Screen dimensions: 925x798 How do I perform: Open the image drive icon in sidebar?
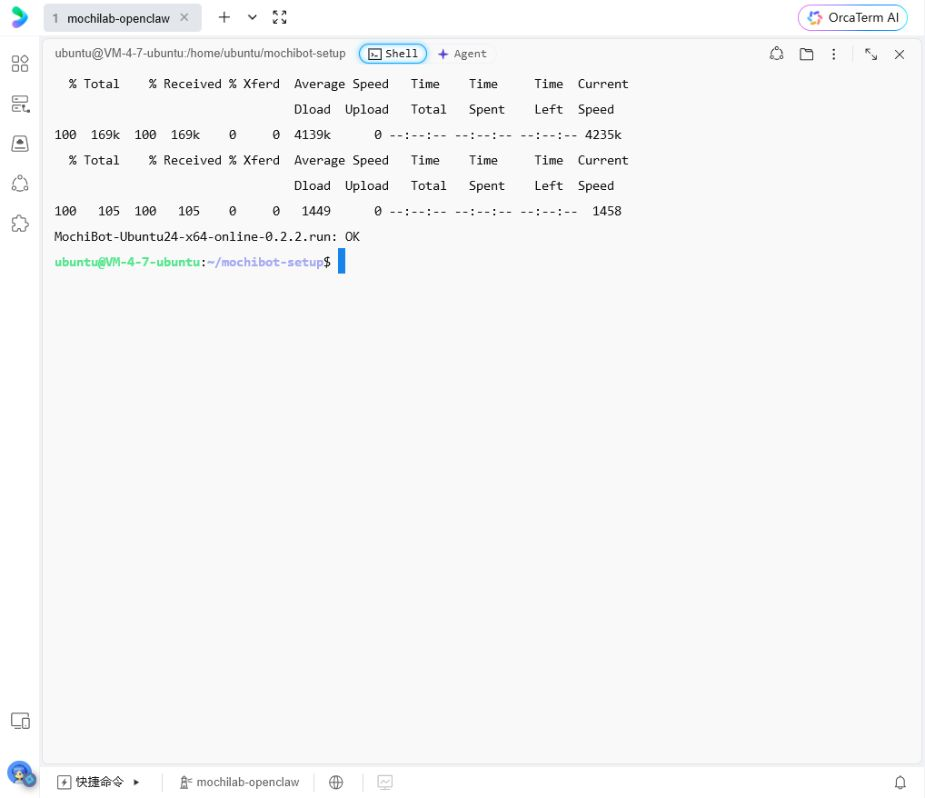click(20, 143)
